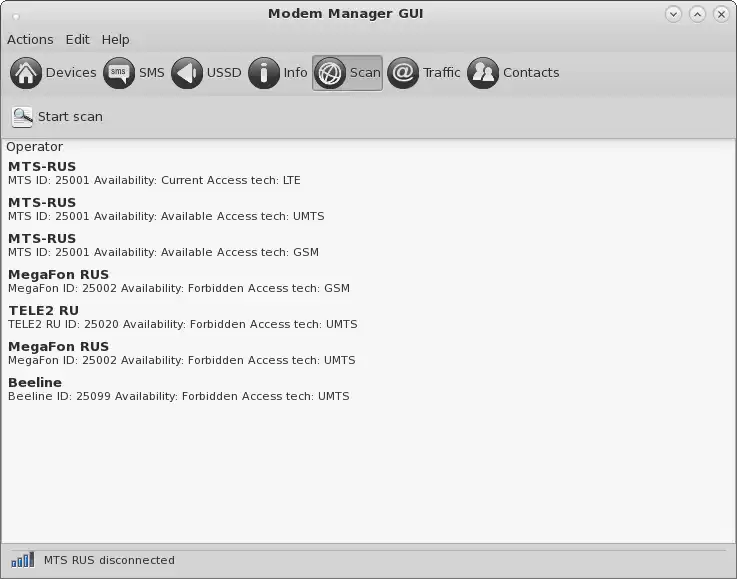737x579 pixels.
Task: Select Beeline operator row
Action: [368, 389]
